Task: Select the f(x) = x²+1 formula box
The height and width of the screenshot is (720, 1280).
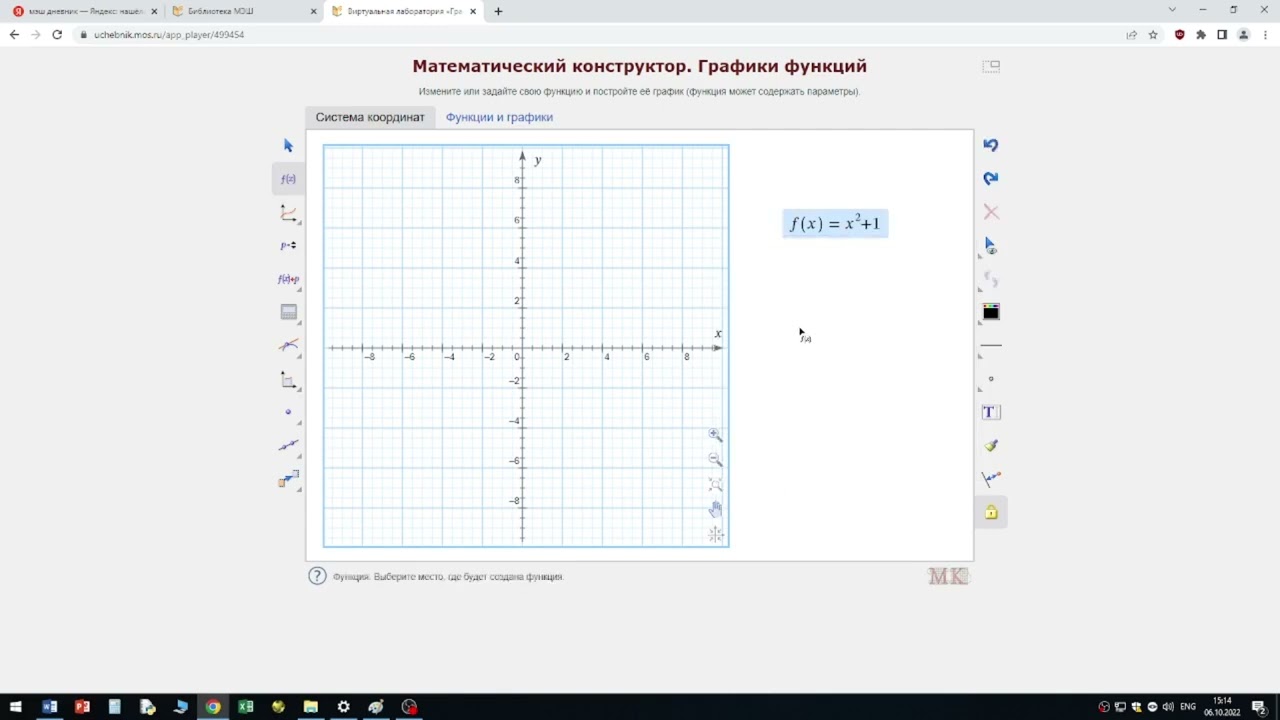Action: [835, 224]
